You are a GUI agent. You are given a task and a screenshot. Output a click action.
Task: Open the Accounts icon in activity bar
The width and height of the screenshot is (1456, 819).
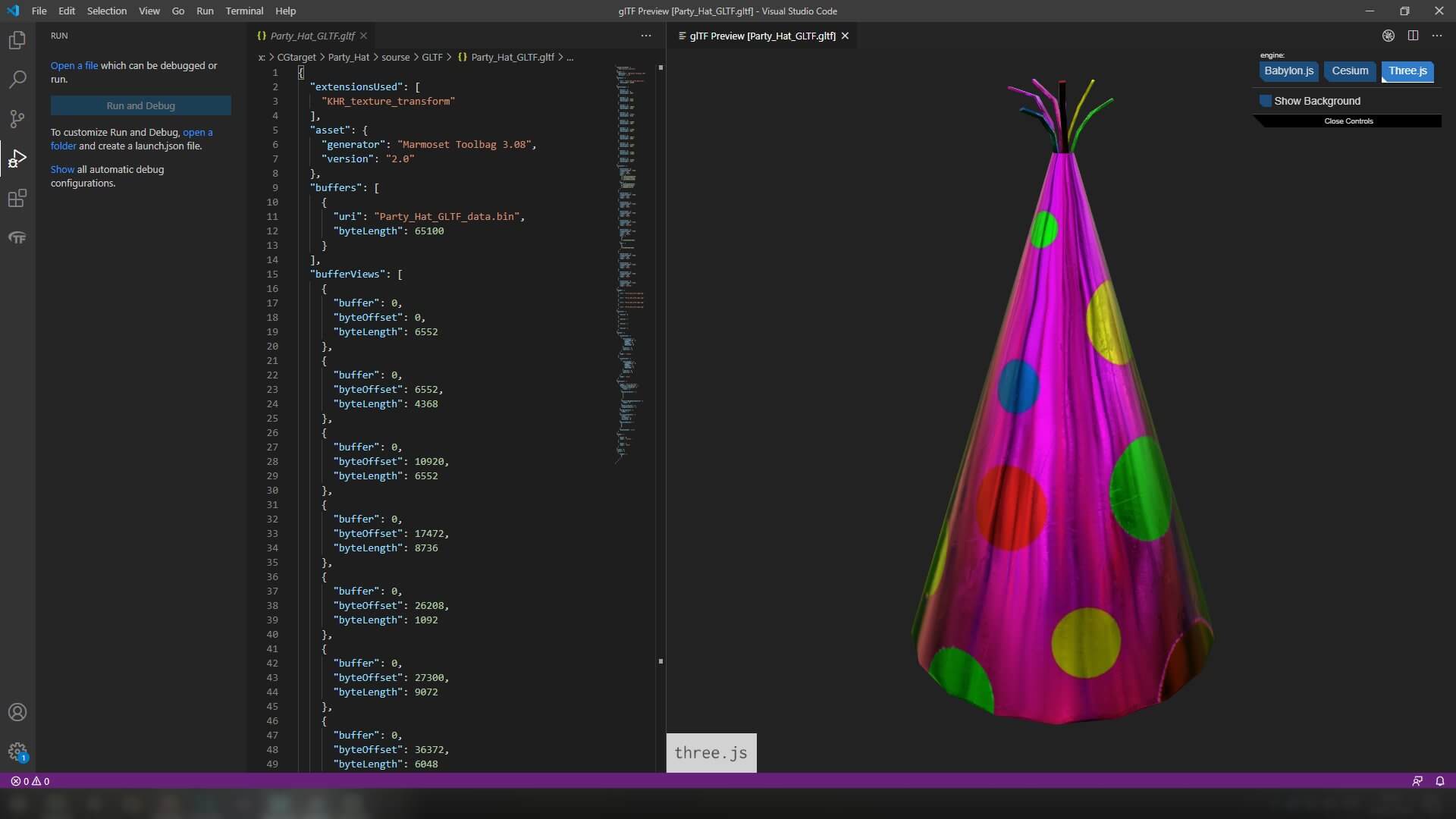point(17,712)
